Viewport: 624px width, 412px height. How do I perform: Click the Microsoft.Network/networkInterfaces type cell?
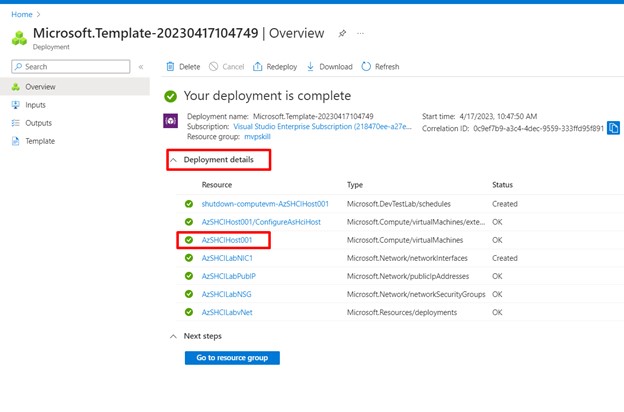pos(407,258)
